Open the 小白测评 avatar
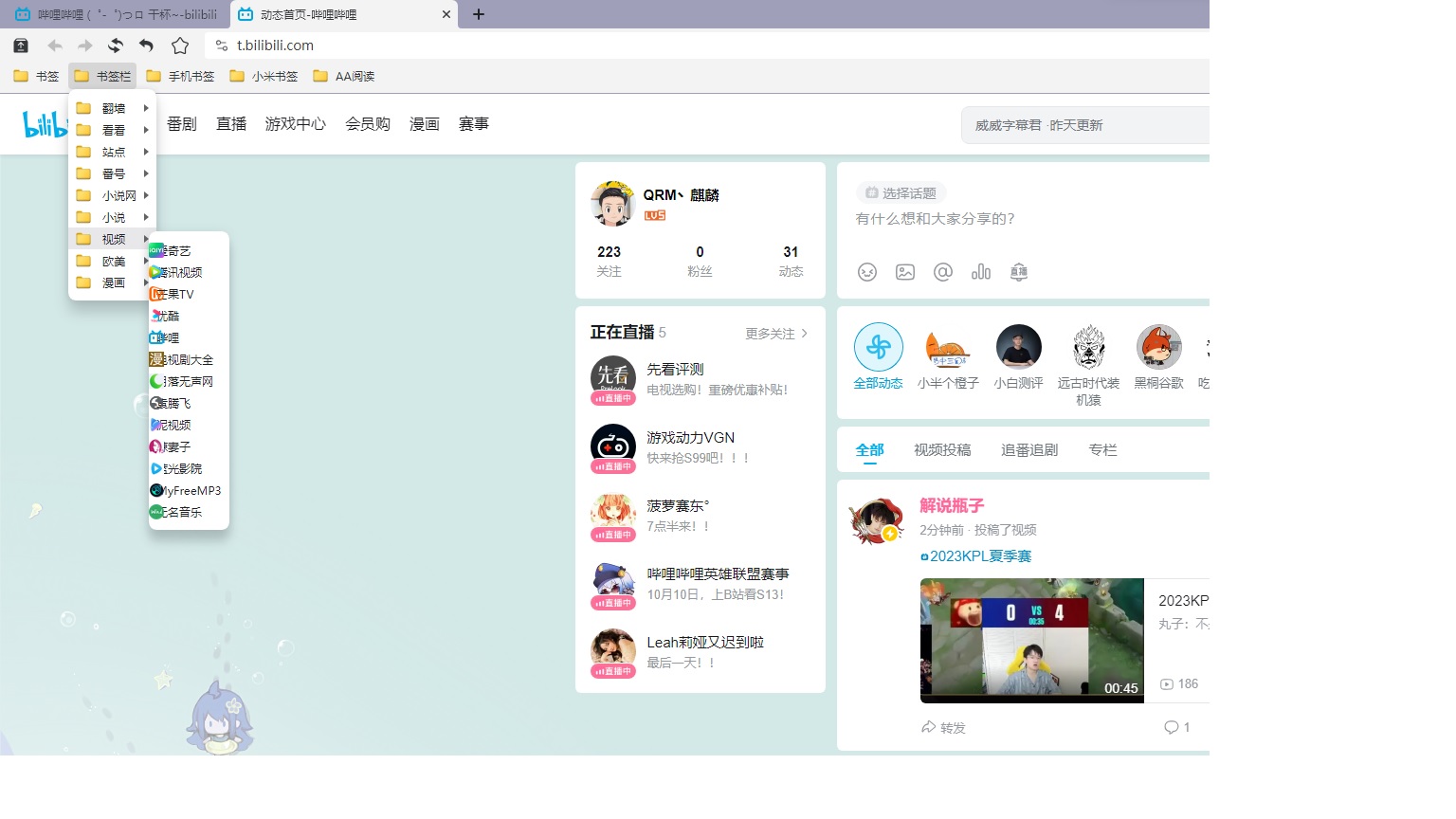 click(x=1019, y=347)
